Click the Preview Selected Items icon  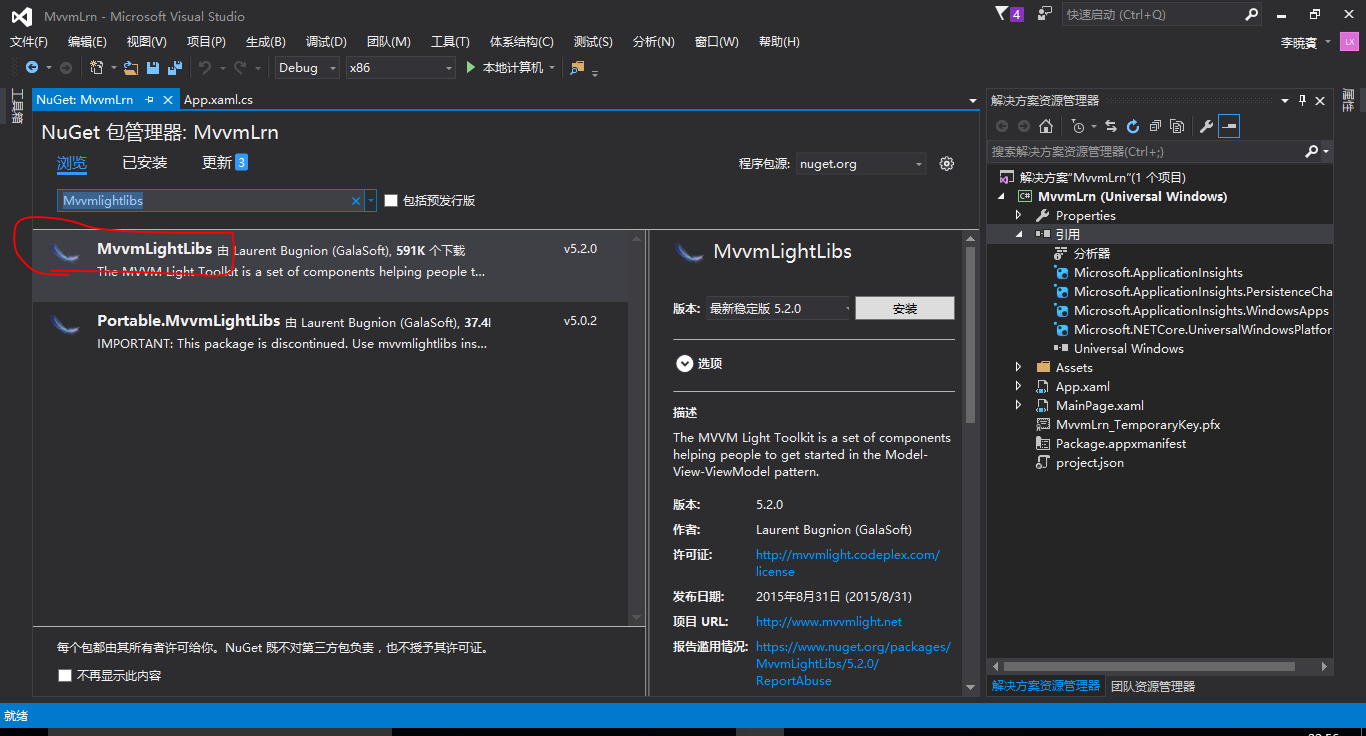[x=1229, y=126]
